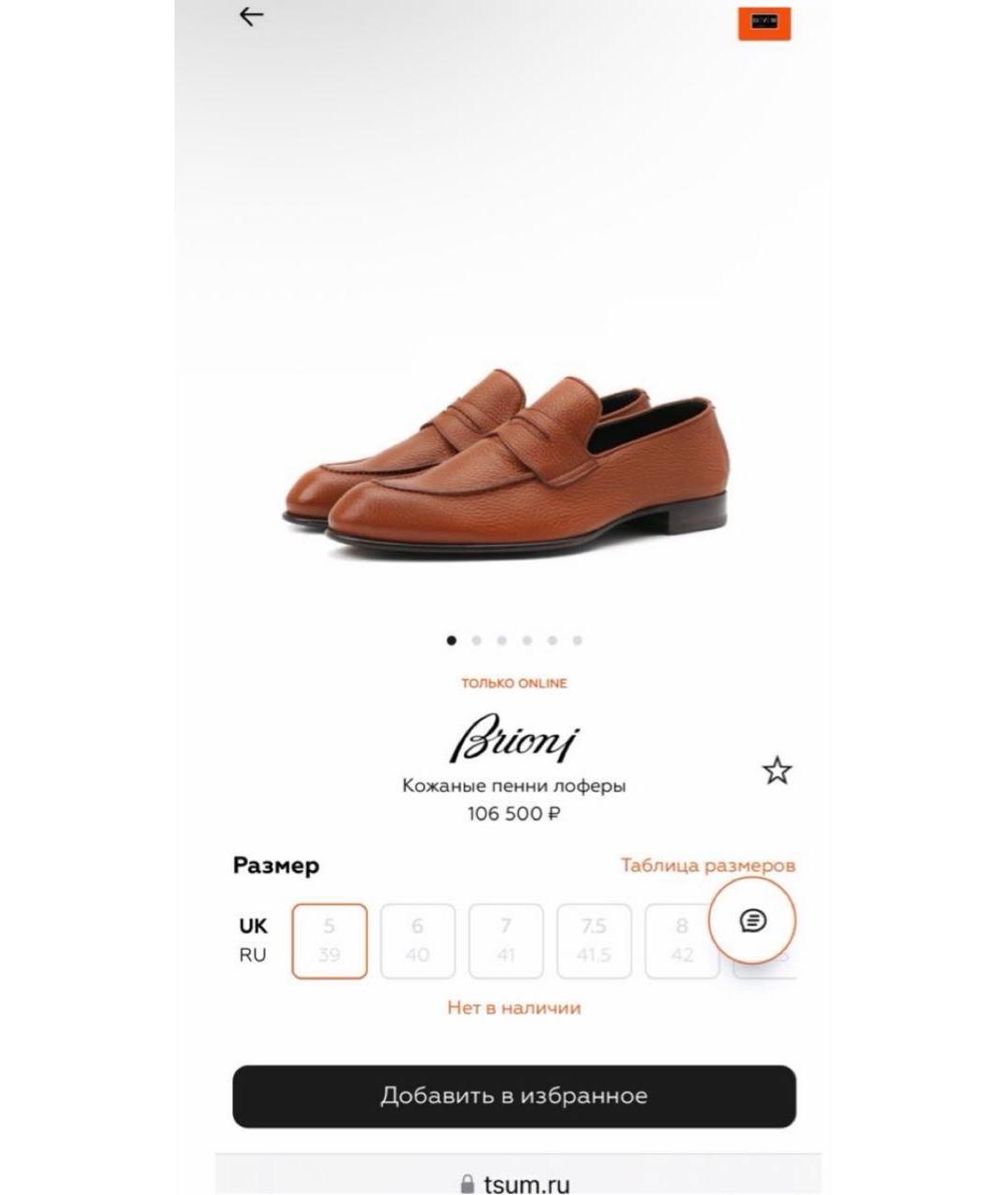Screen dimensions: 1008x1195
Task: Choose size UK 7.5 / RU 41.5
Action: (594, 941)
